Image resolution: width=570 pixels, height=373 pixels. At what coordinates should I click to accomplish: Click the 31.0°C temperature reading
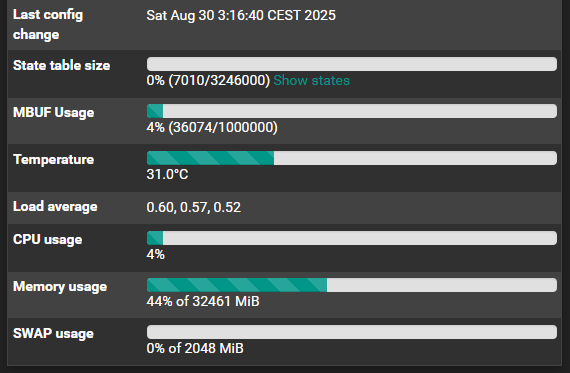[167, 175]
